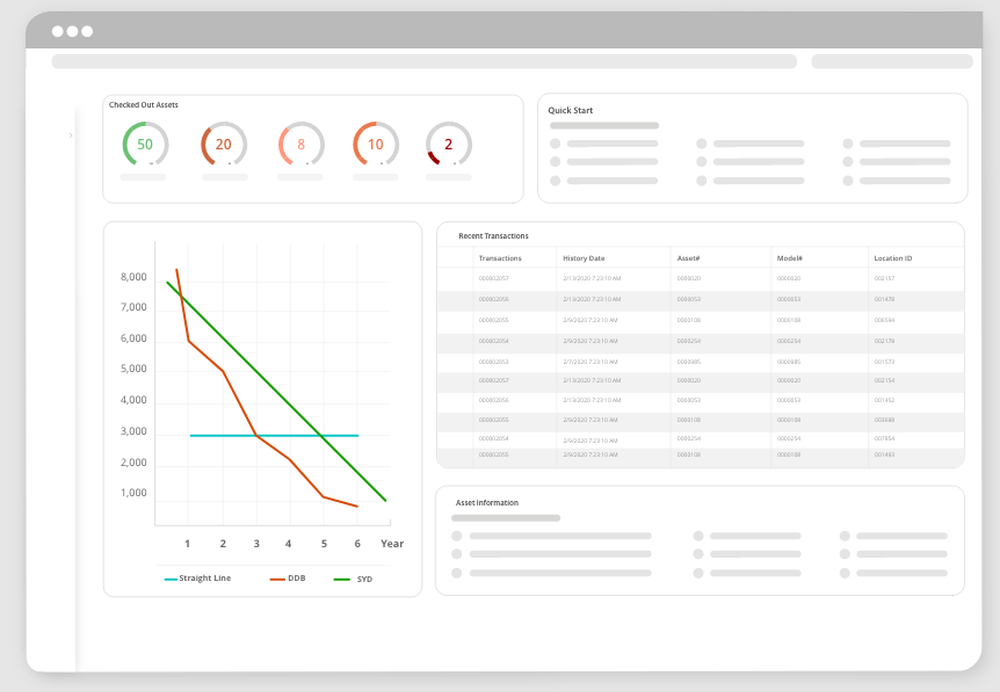Sort by the Location ID column header
Viewport: 1000px width, 692px height.
click(893, 258)
